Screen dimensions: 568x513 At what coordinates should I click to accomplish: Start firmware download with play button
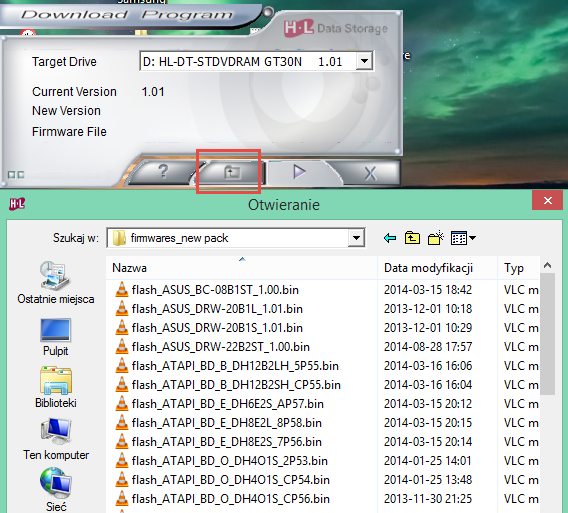[299, 172]
